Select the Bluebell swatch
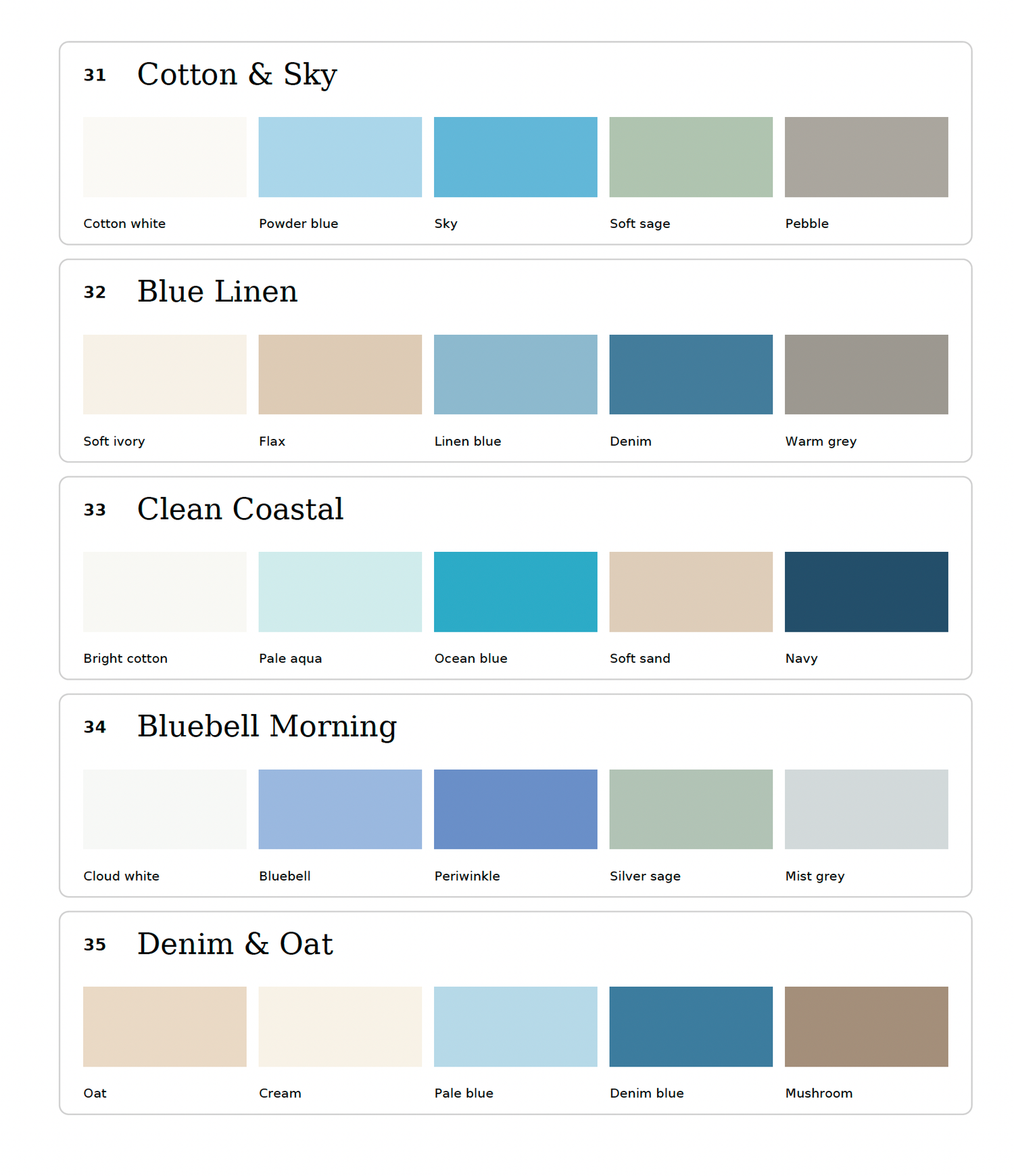This screenshot has height=1176, width=1014. point(340,809)
